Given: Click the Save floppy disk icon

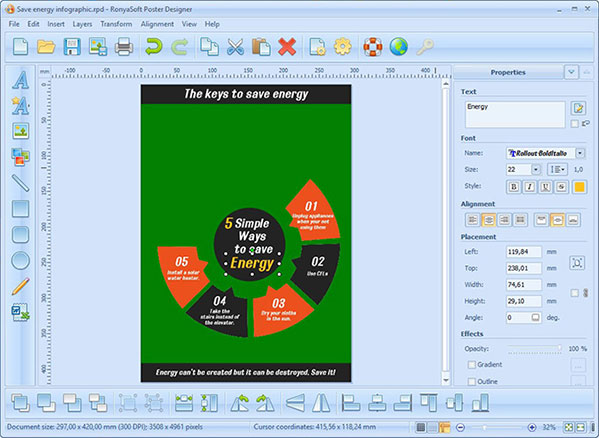Looking at the screenshot, I should 72,47.
